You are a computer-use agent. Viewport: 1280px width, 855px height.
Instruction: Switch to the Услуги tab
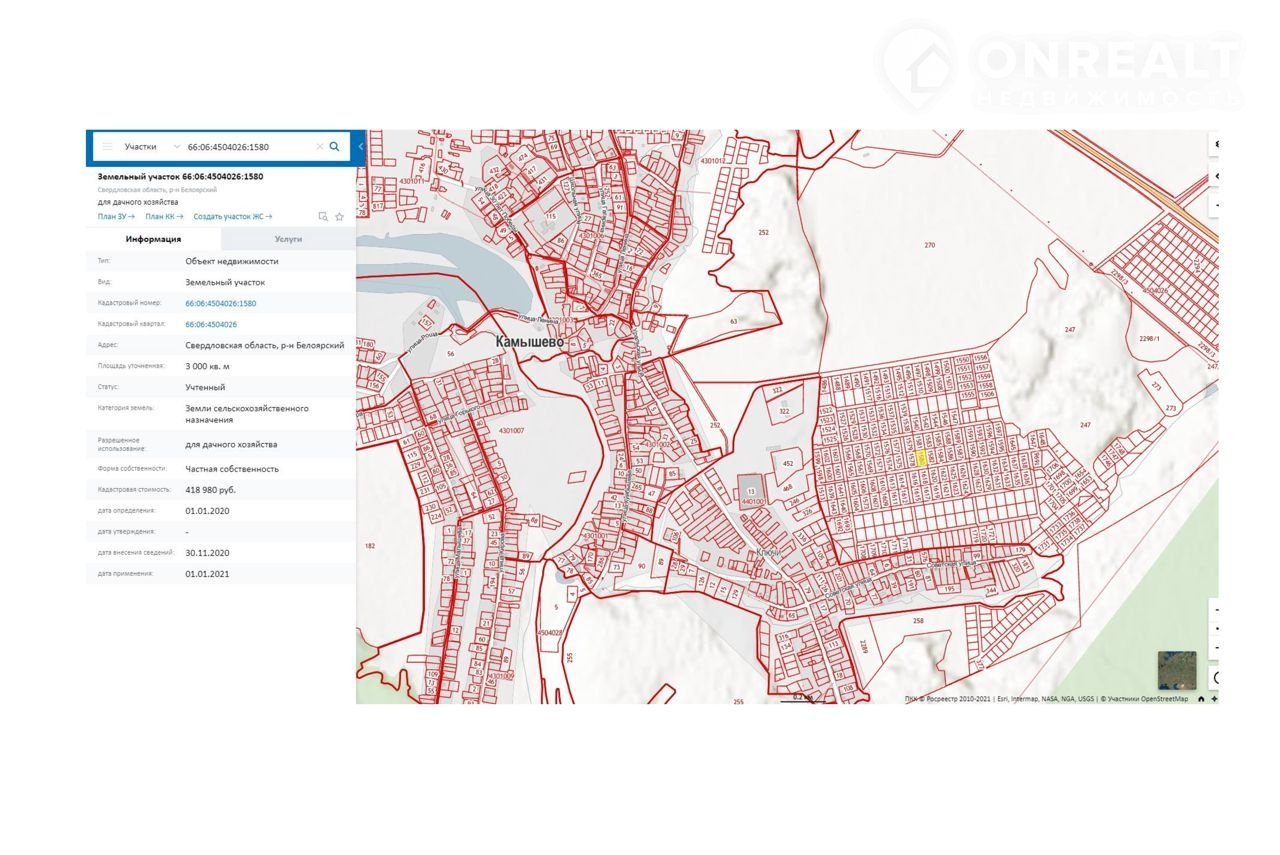click(x=288, y=239)
